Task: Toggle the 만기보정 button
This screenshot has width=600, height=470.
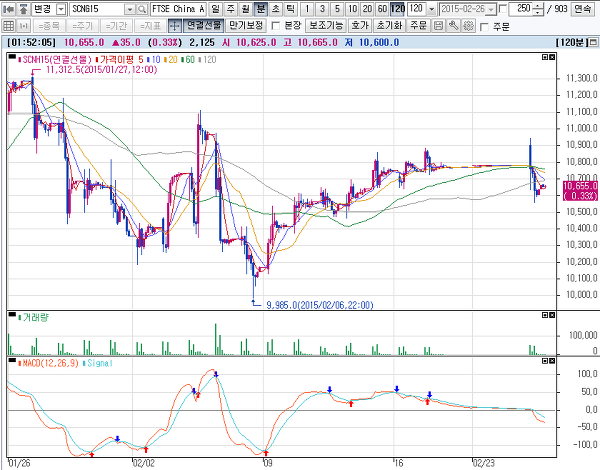Action: tap(246, 26)
